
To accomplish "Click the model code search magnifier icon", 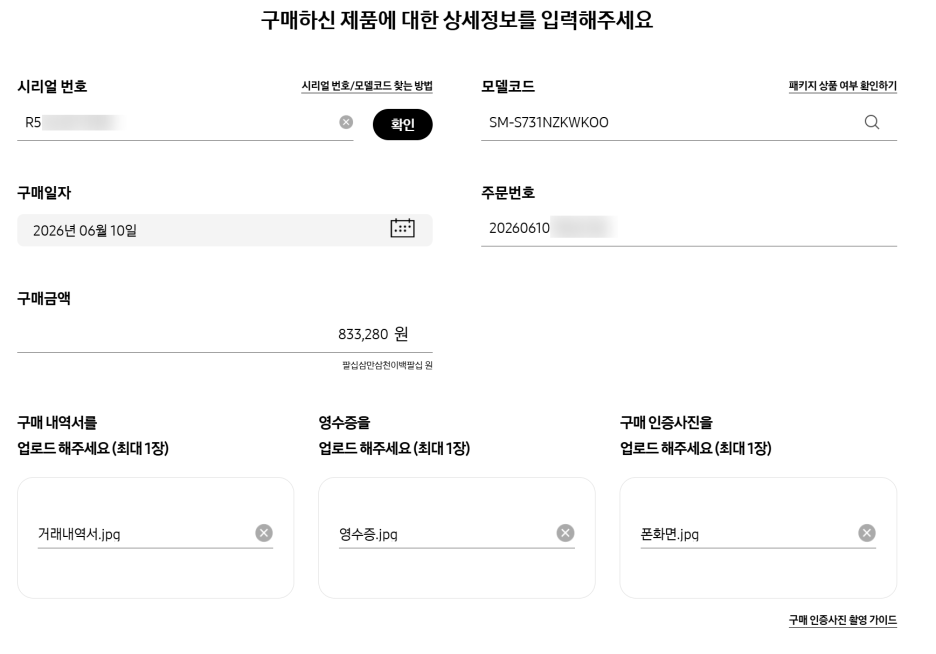I will (x=872, y=122).
